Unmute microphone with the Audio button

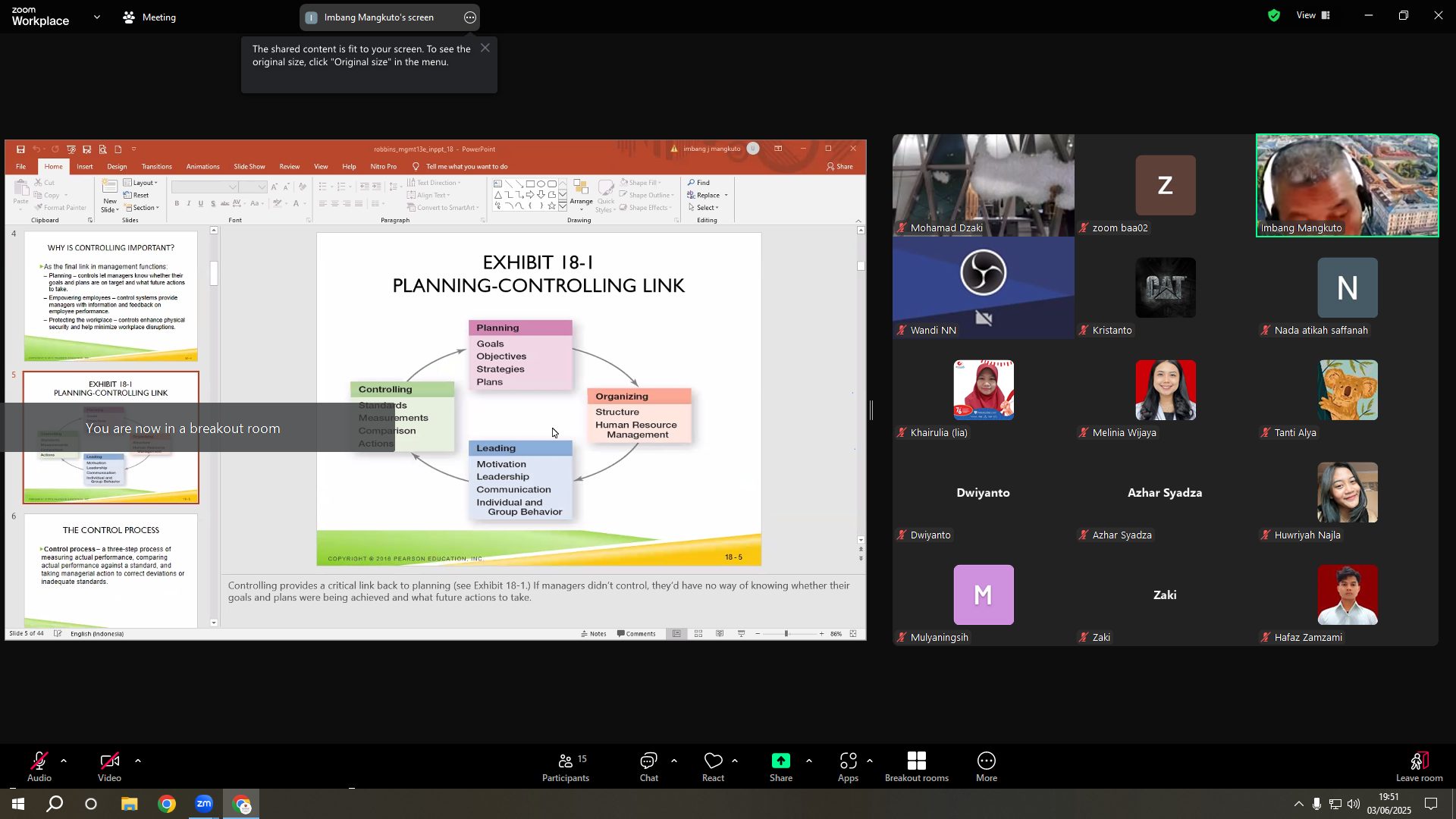pyautogui.click(x=39, y=767)
